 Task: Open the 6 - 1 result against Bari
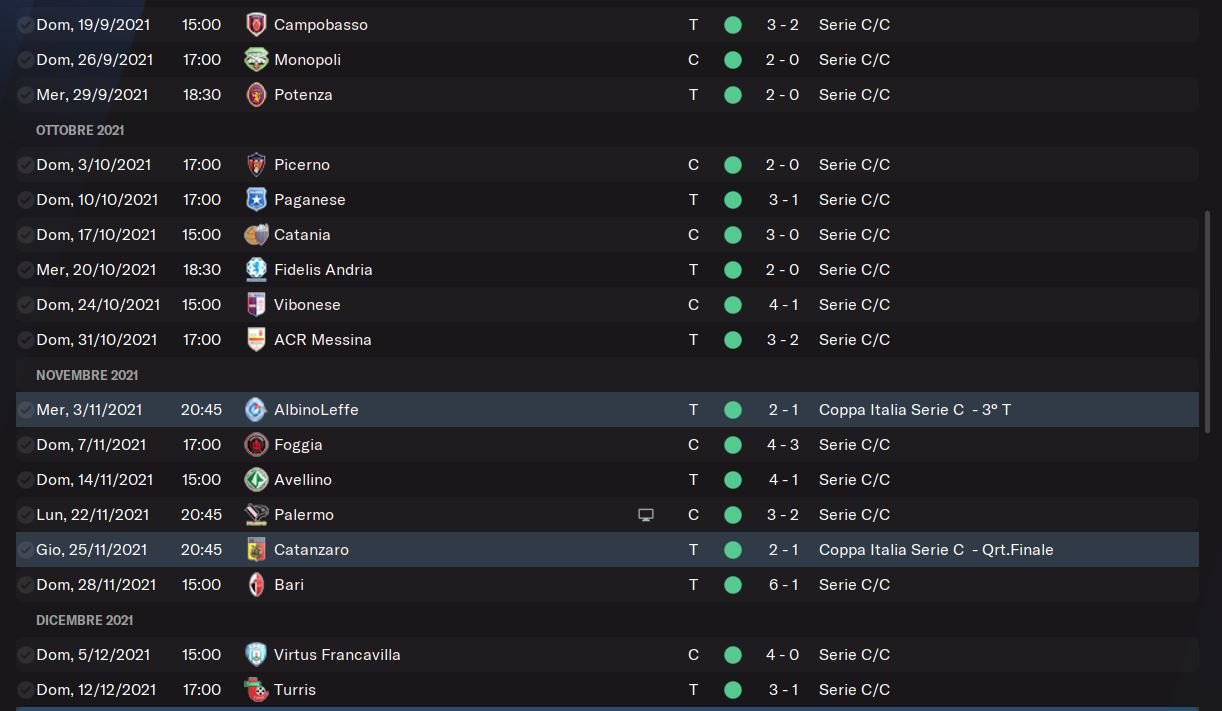click(783, 585)
